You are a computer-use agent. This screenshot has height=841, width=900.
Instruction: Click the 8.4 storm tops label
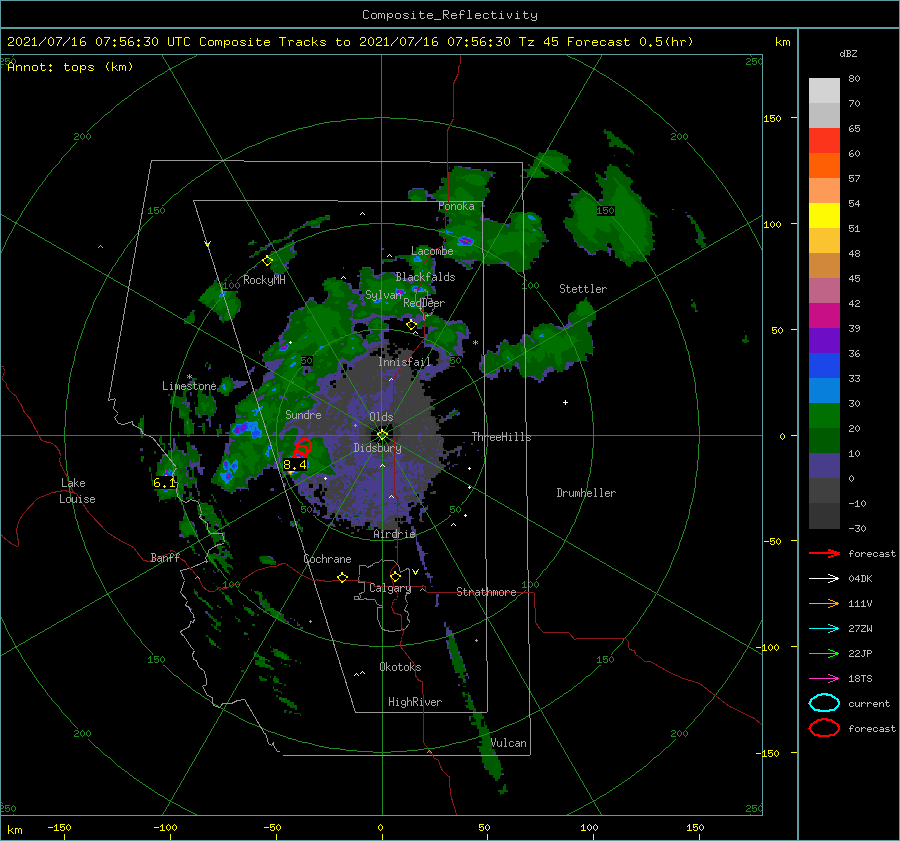point(295,464)
